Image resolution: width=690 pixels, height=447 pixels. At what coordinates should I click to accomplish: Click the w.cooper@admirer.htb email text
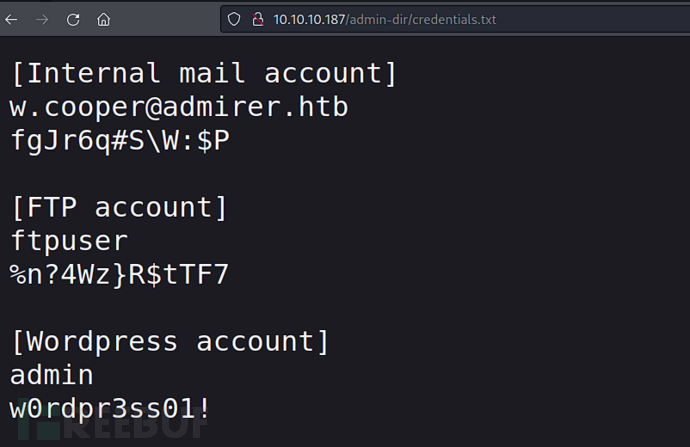pyautogui.click(x=179, y=107)
